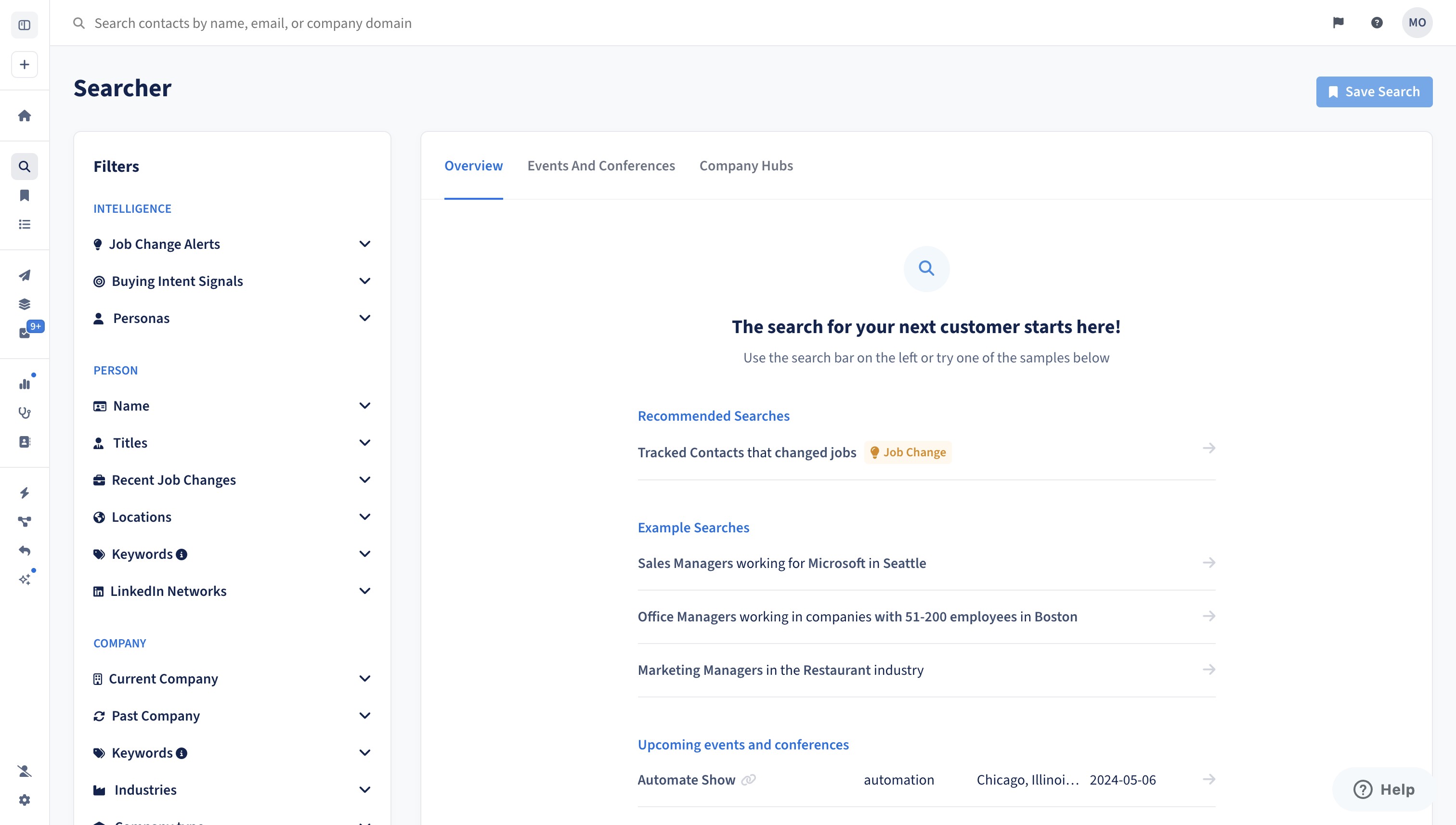Toggle the sidebar panel icon
This screenshot has height=825, width=1456.
(x=25, y=25)
